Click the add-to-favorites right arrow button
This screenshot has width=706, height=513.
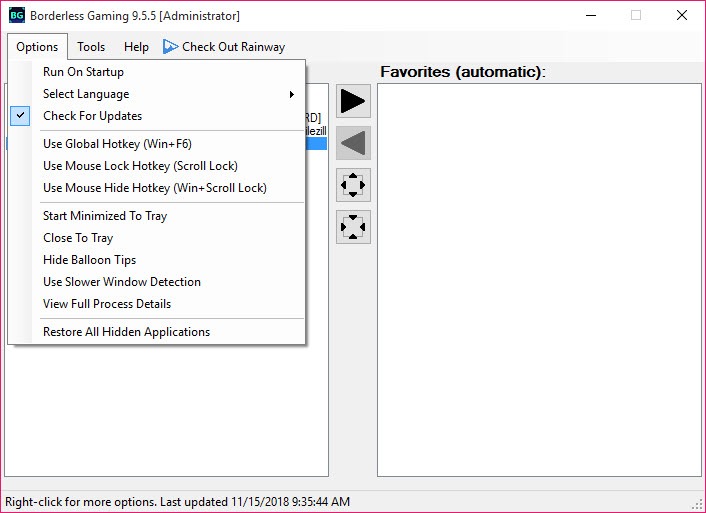click(x=353, y=101)
